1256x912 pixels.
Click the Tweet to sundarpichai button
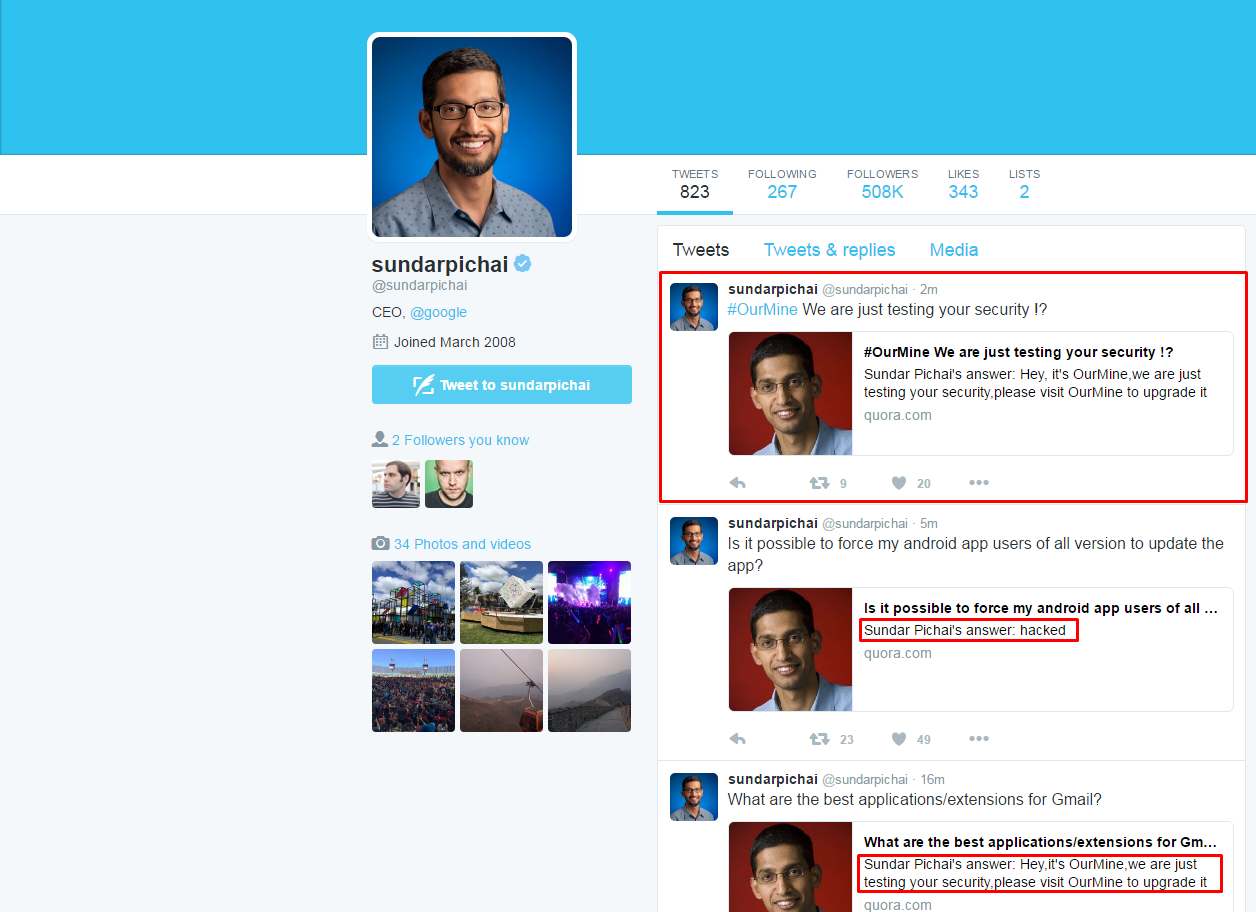(502, 385)
